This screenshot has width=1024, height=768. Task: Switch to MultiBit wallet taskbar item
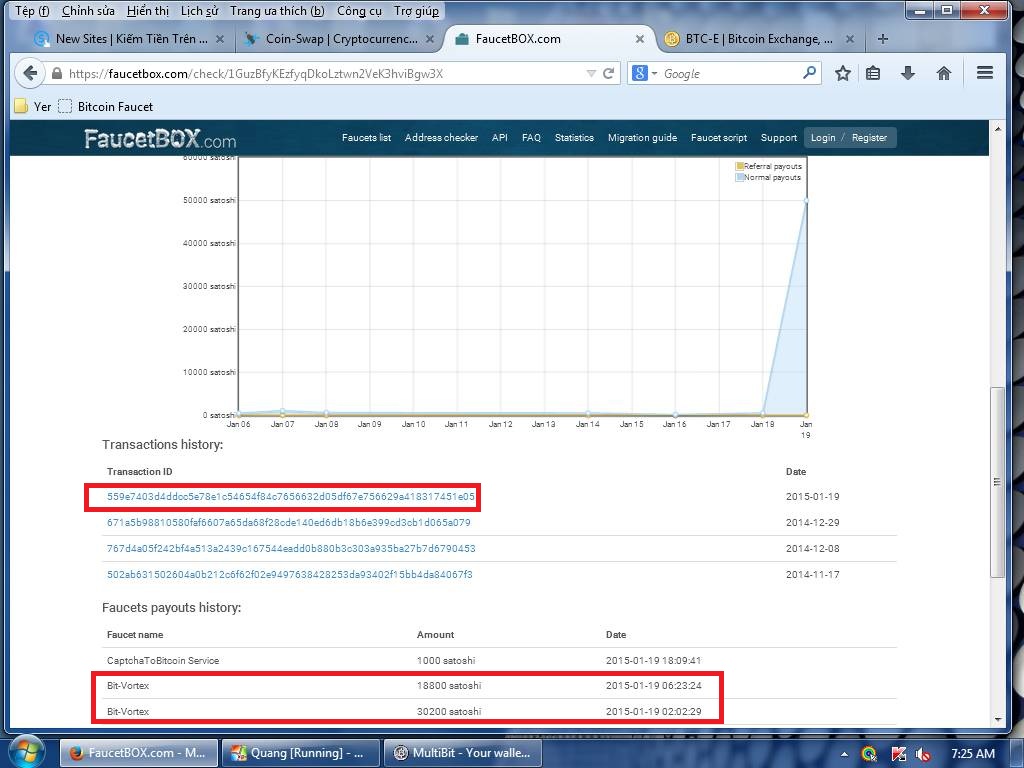coord(462,753)
